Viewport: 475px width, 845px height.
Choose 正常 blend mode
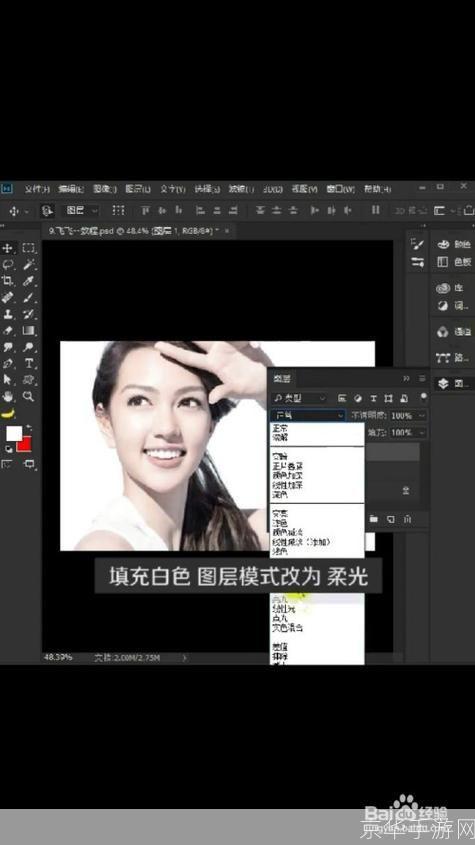coord(280,427)
